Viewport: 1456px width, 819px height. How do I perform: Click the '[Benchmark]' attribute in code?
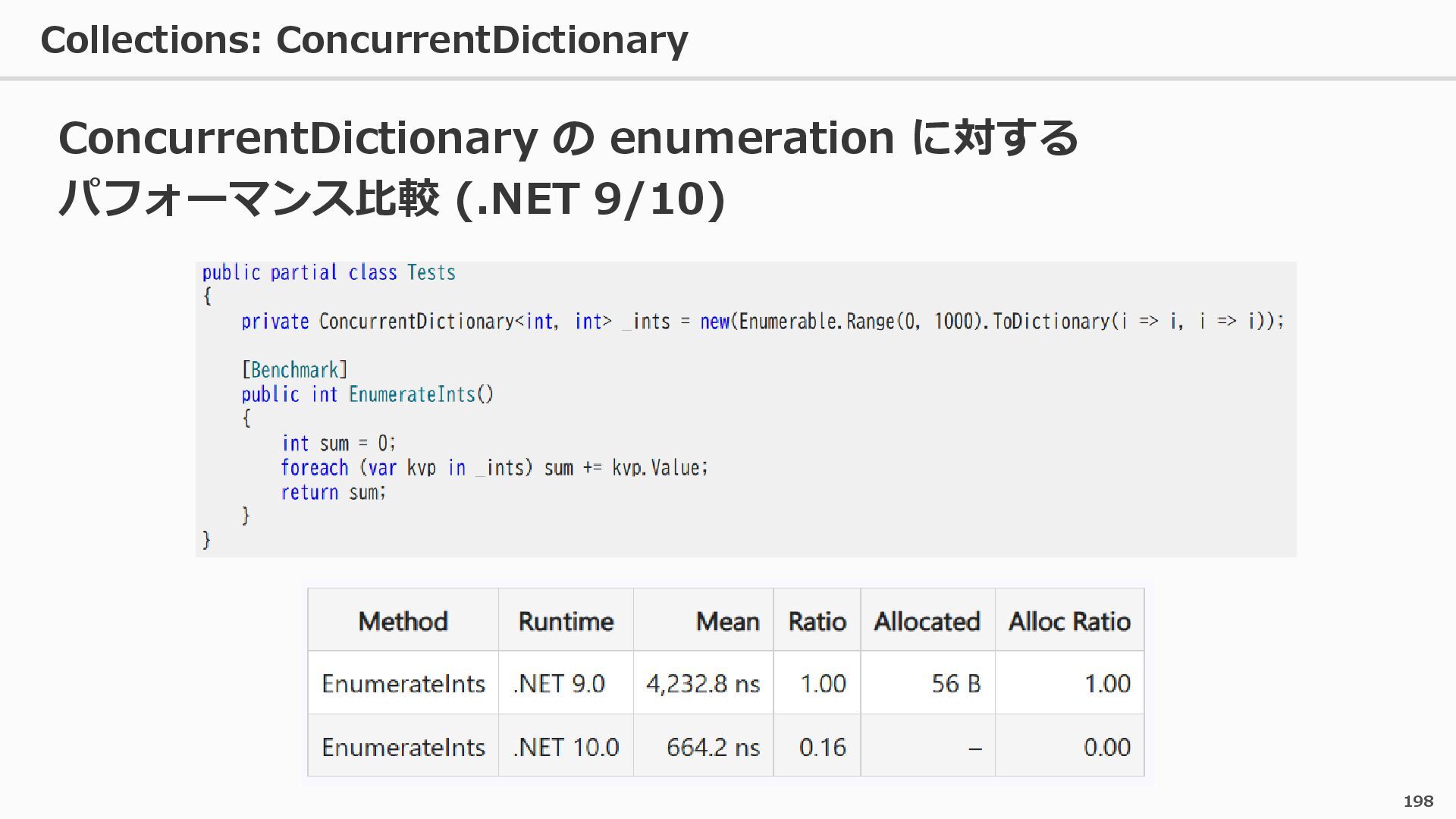coord(294,370)
